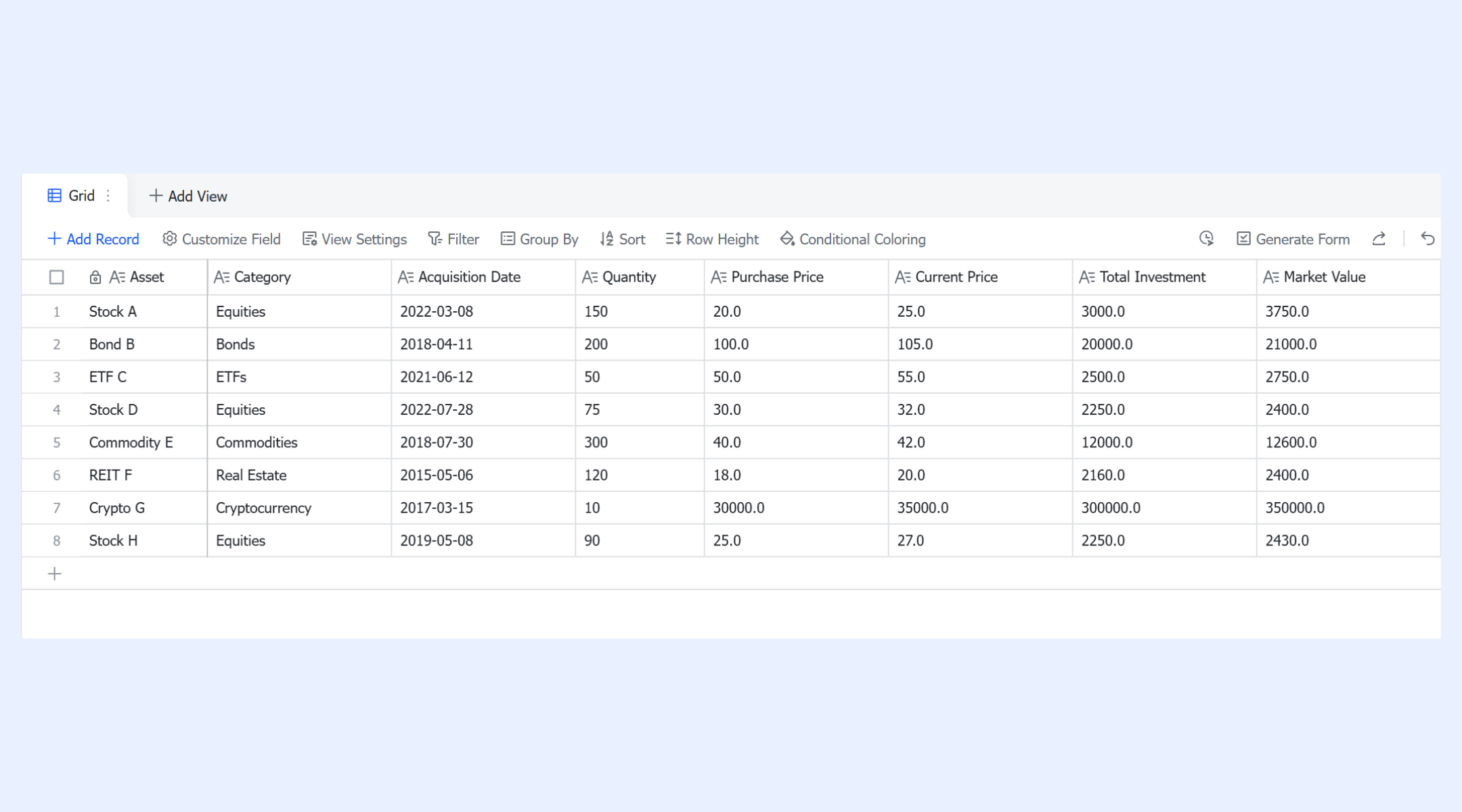Click the Real Estate category cell

pos(299,475)
